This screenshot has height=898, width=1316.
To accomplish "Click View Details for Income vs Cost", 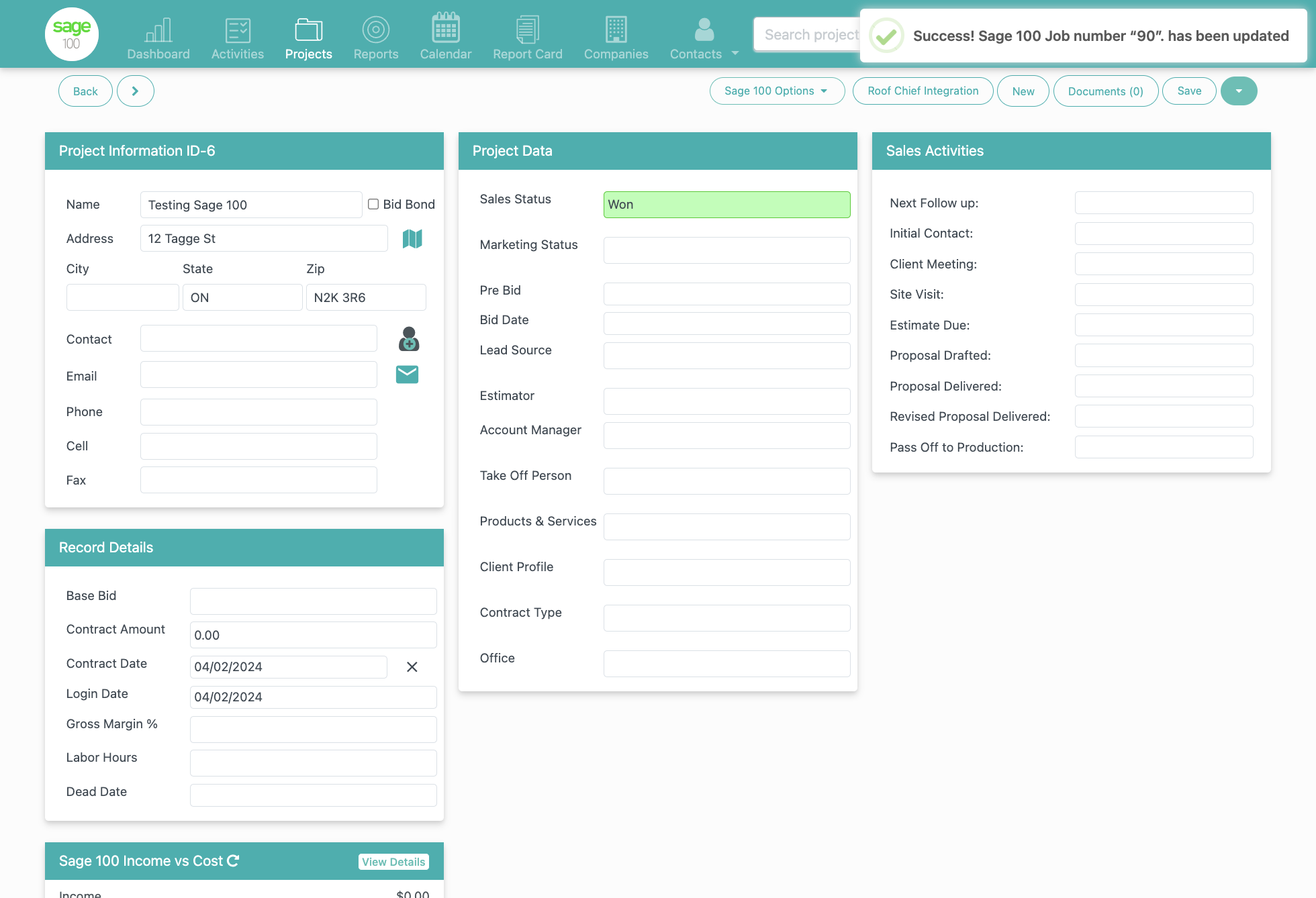I will pyautogui.click(x=393, y=862).
